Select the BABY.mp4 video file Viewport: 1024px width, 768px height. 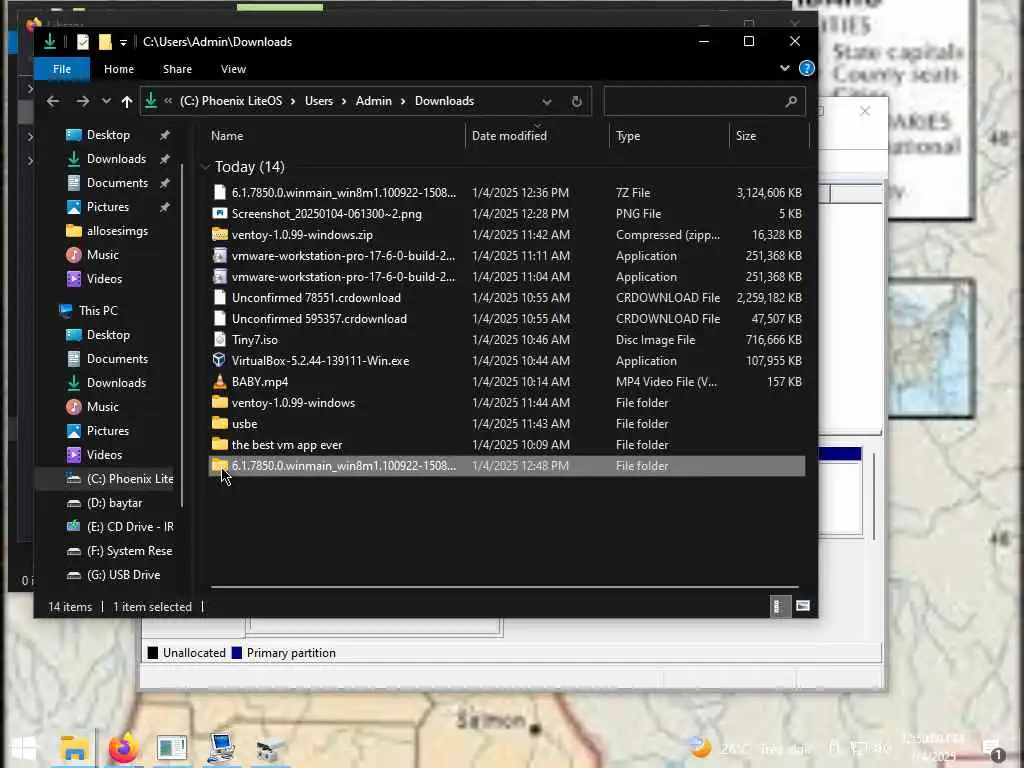pyautogui.click(x=507, y=381)
